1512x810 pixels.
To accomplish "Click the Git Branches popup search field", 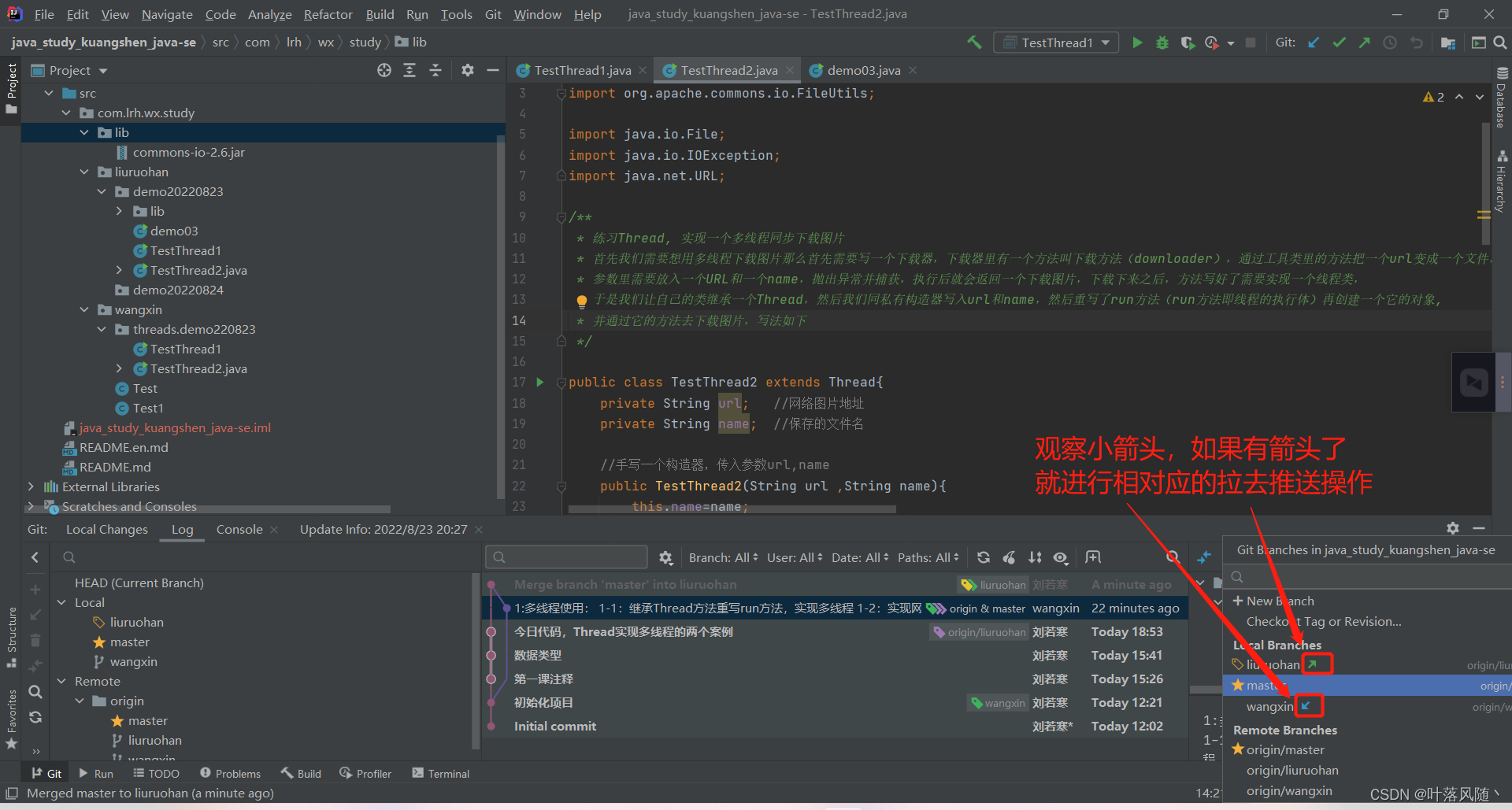I will [1367, 576].
